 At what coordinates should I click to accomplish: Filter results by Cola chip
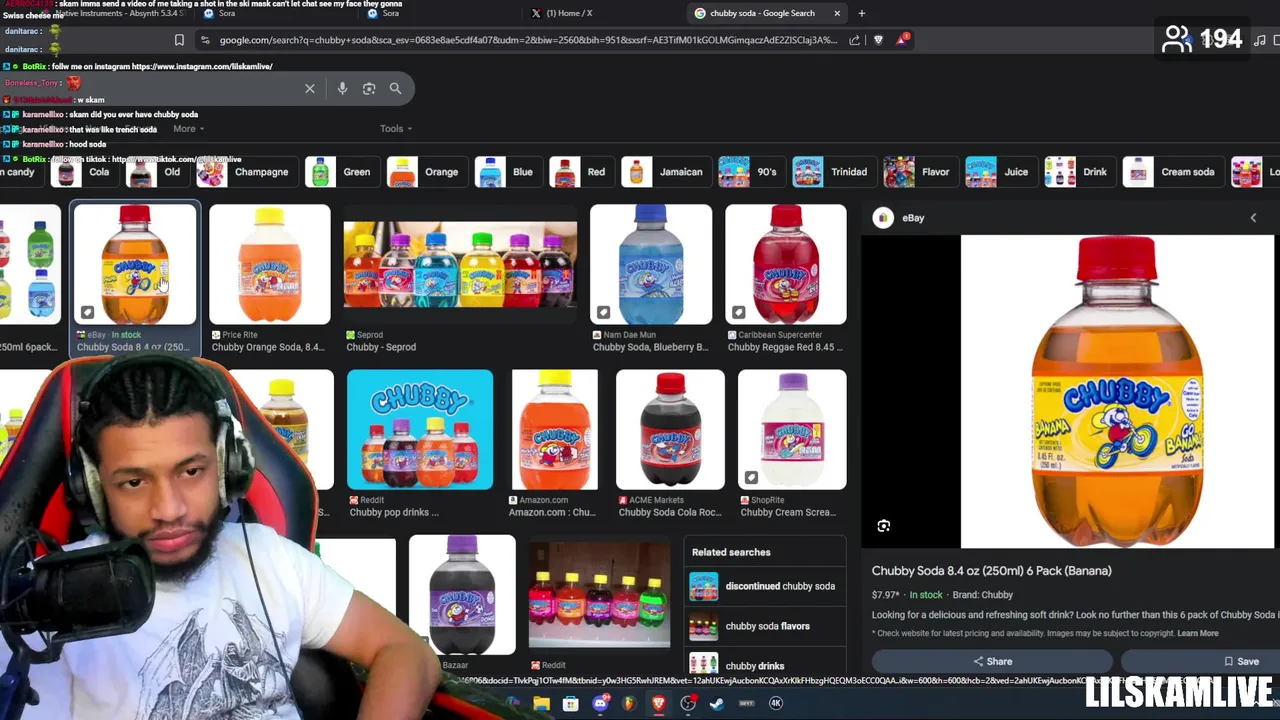83,172
